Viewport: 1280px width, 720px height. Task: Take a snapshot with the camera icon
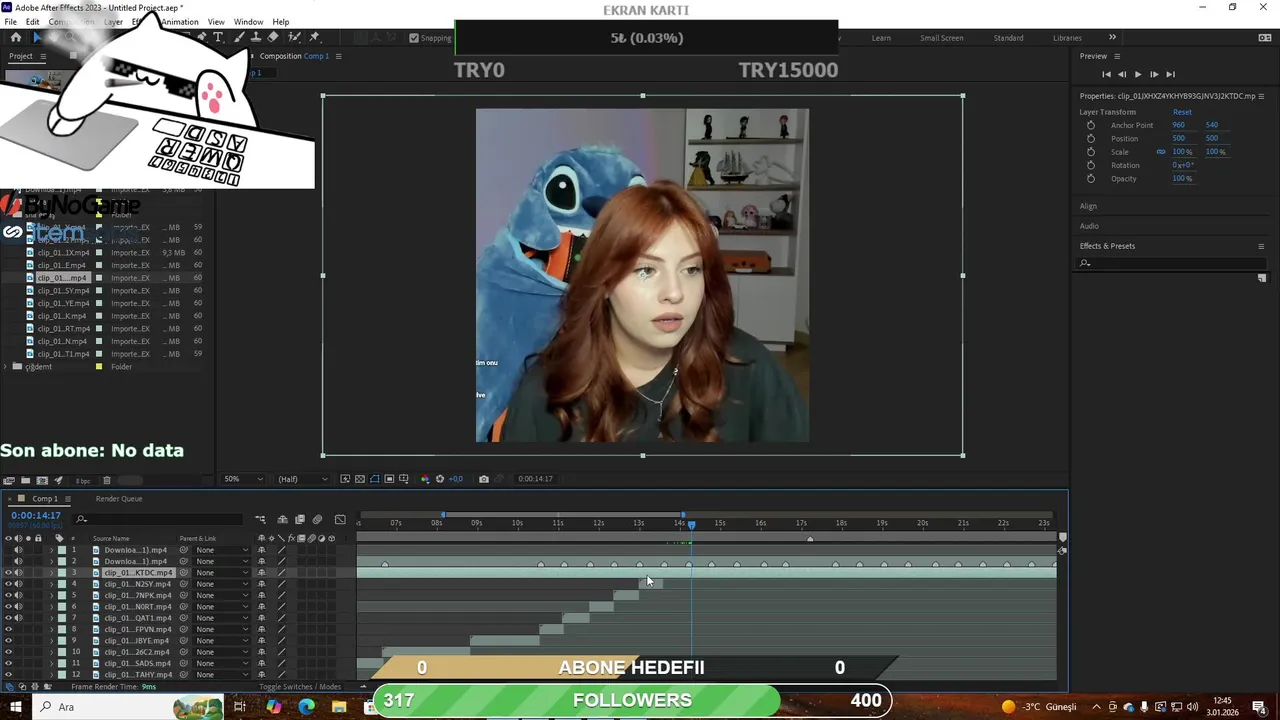484,479
